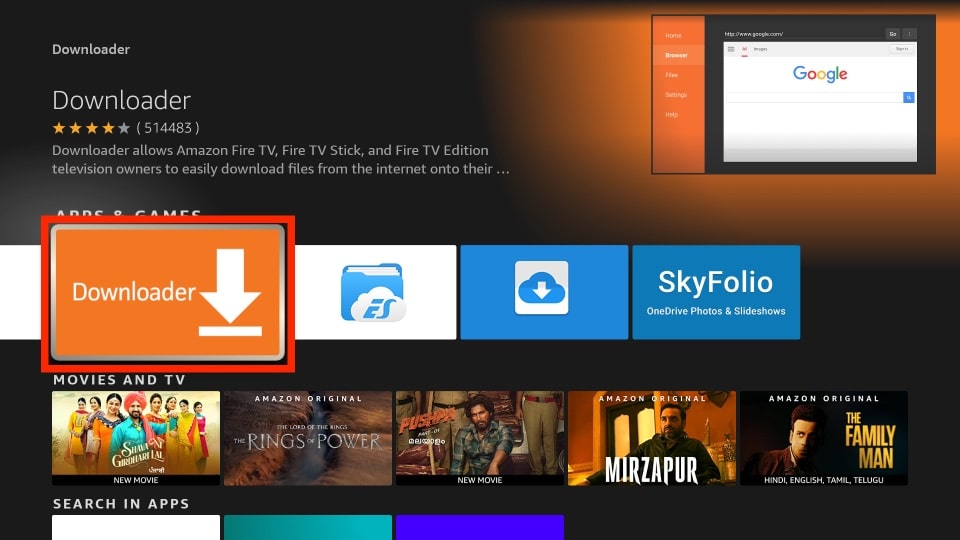Select the teal tile under Search in Apps
The image size is (960, 540).
tap(307, 528)
